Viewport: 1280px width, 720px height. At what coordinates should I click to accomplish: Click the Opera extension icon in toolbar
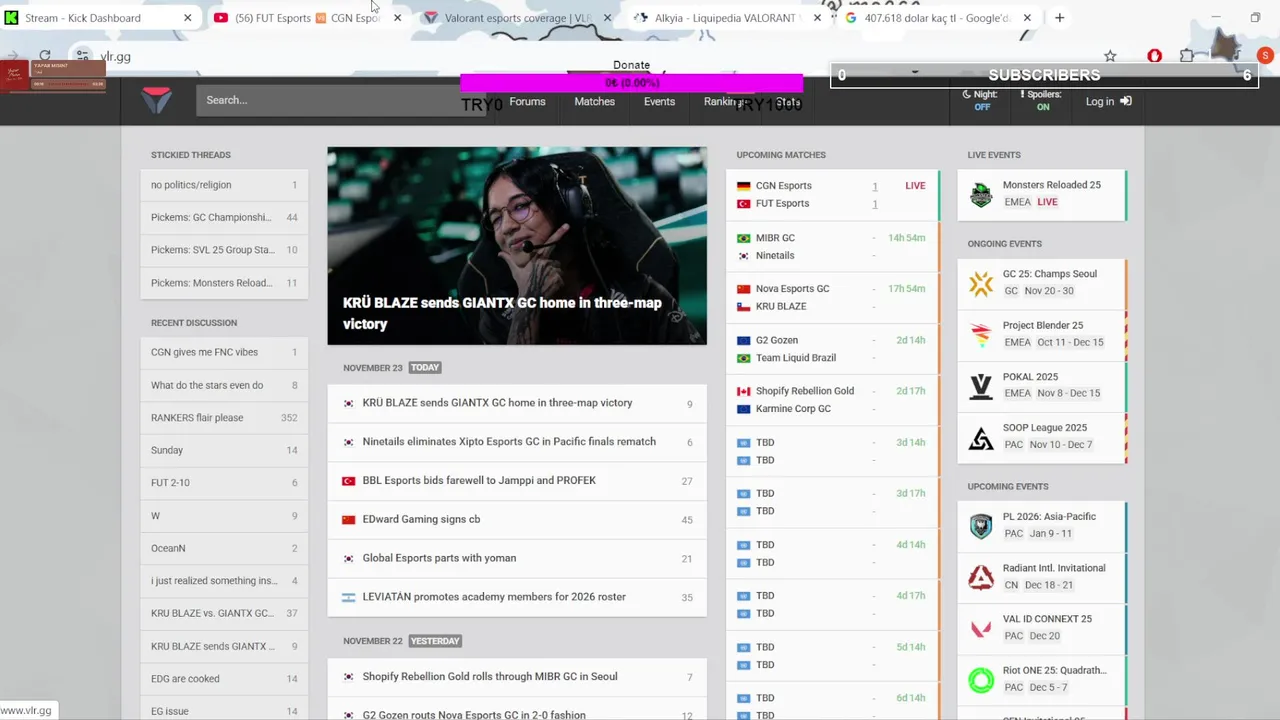tap(1154, 56)
